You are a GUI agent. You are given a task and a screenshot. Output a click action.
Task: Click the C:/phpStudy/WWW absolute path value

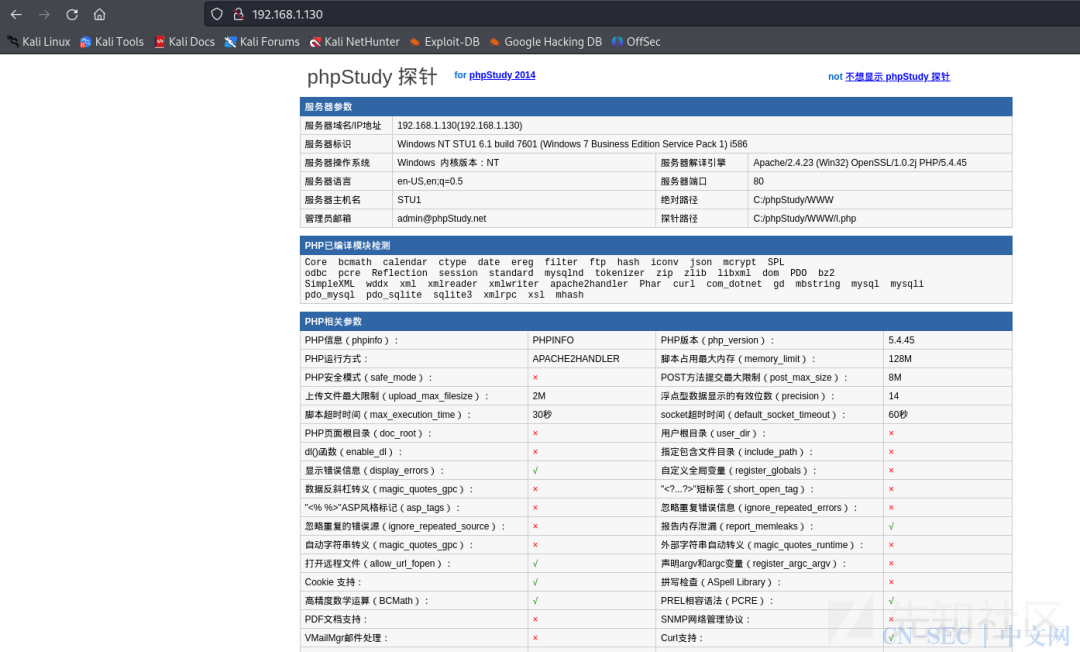click(x=793, y=200)
